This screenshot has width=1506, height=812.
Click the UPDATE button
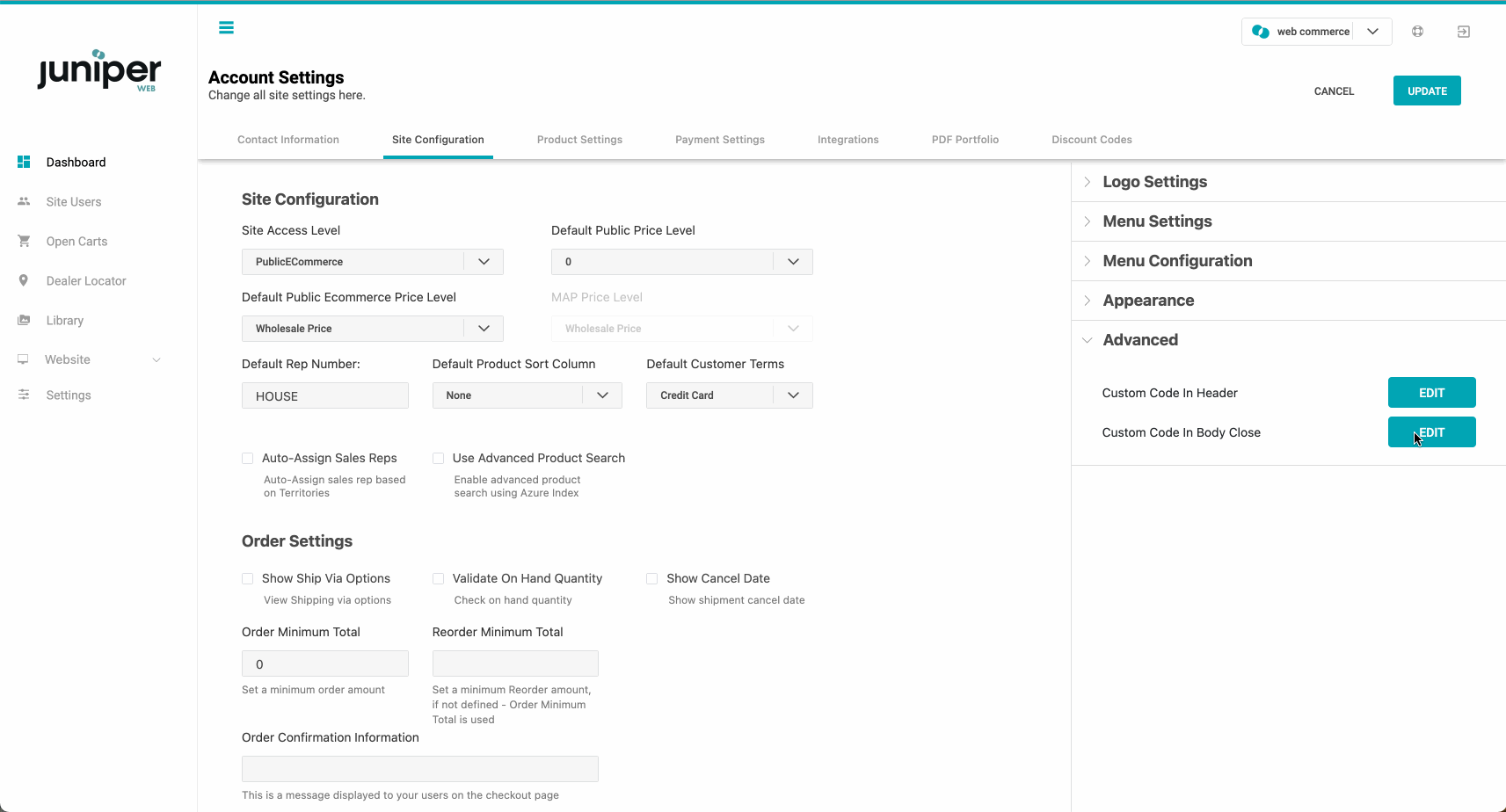pos(1427,91)
